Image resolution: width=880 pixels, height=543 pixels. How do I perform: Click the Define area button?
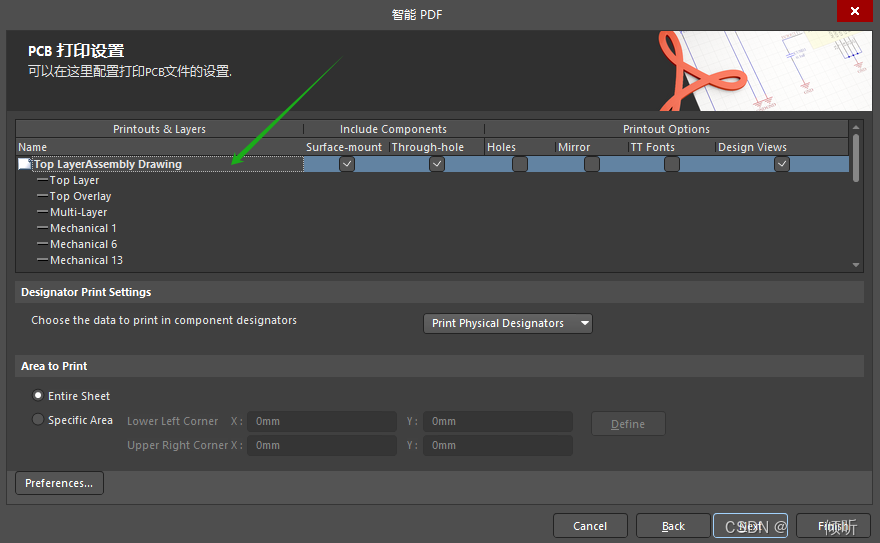(x=628, y=424)
